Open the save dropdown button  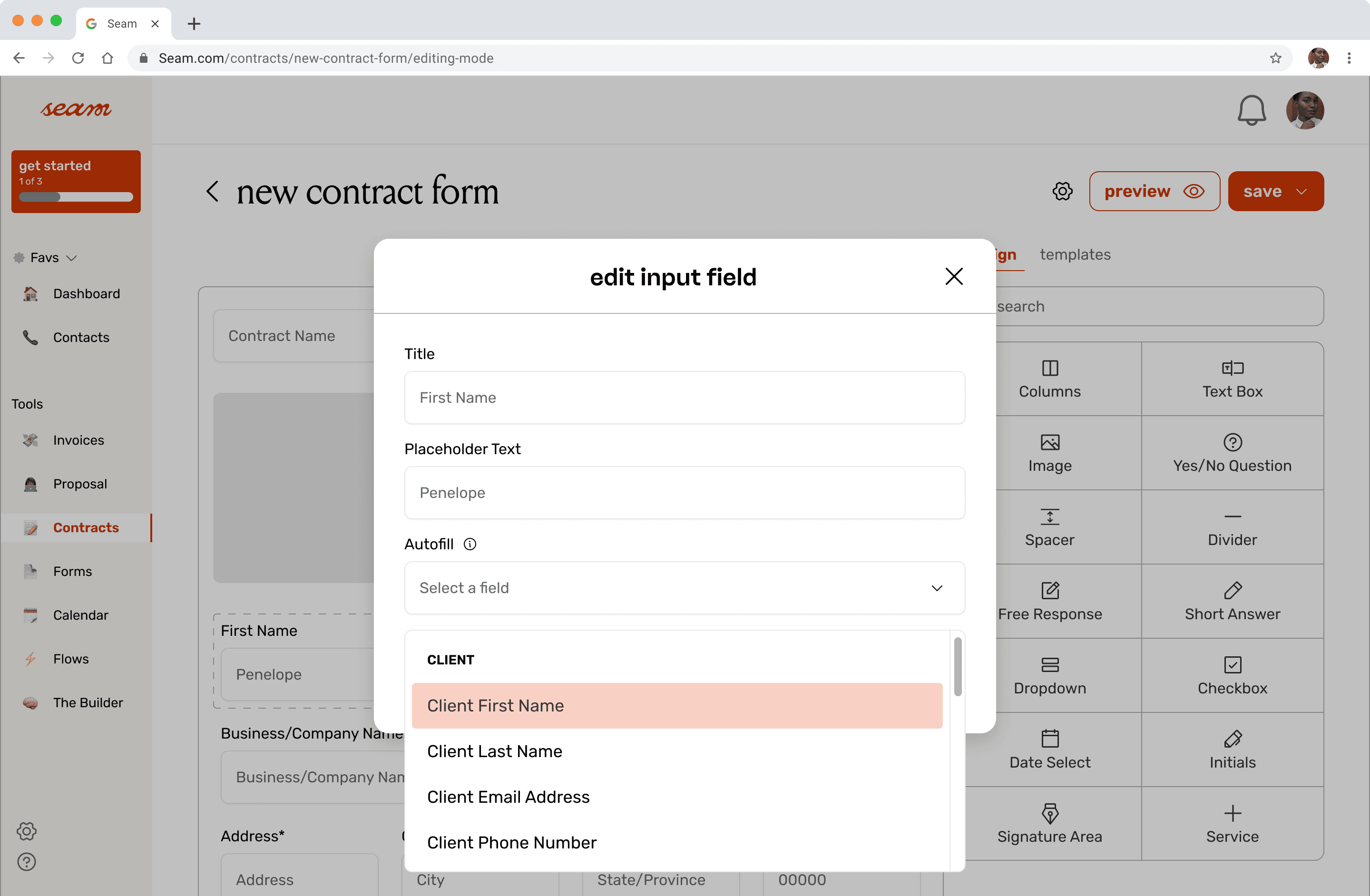(1276, 191)
